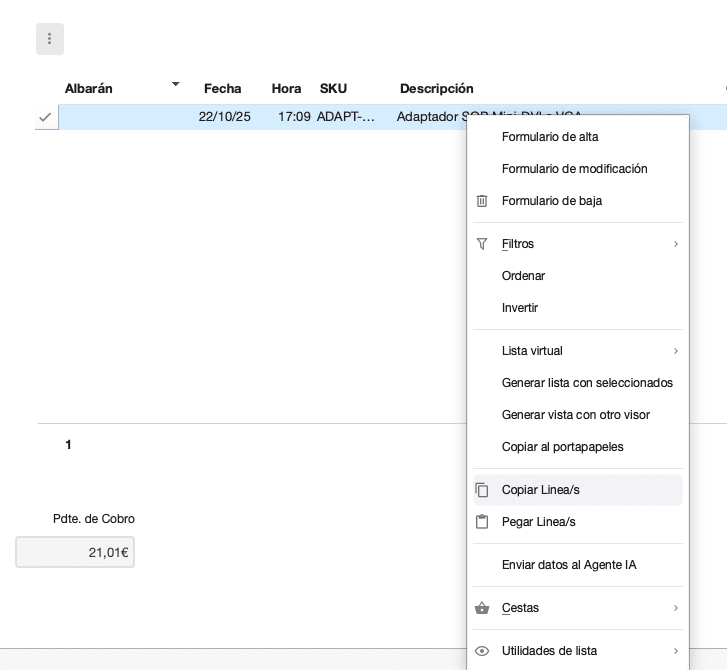Expand the Filtros submenu arrow
Image resolution: width=727 pixels, height=670 pixels.
point(676,244)
